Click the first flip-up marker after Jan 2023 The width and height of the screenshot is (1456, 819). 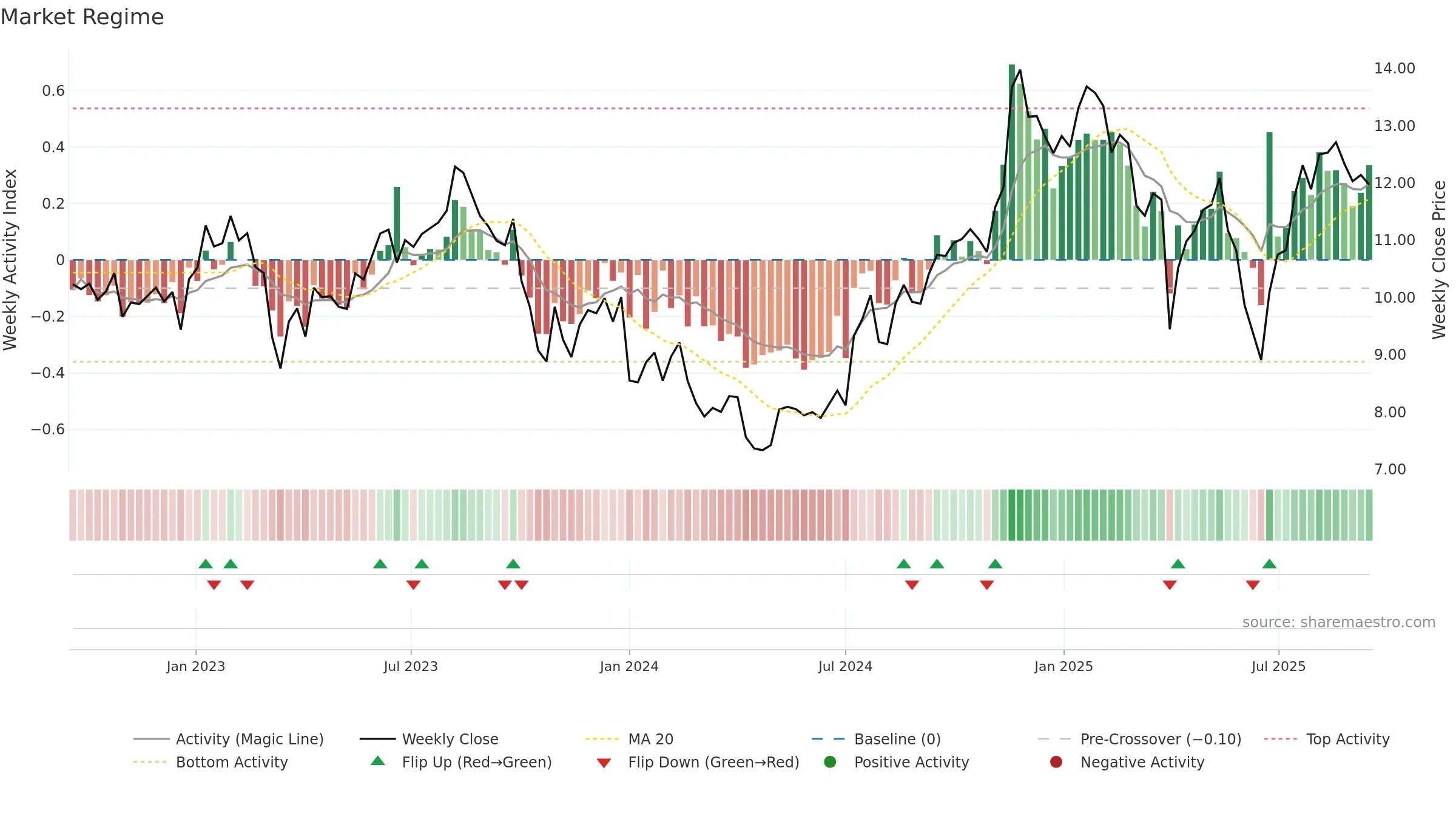[x=206, y=564]
